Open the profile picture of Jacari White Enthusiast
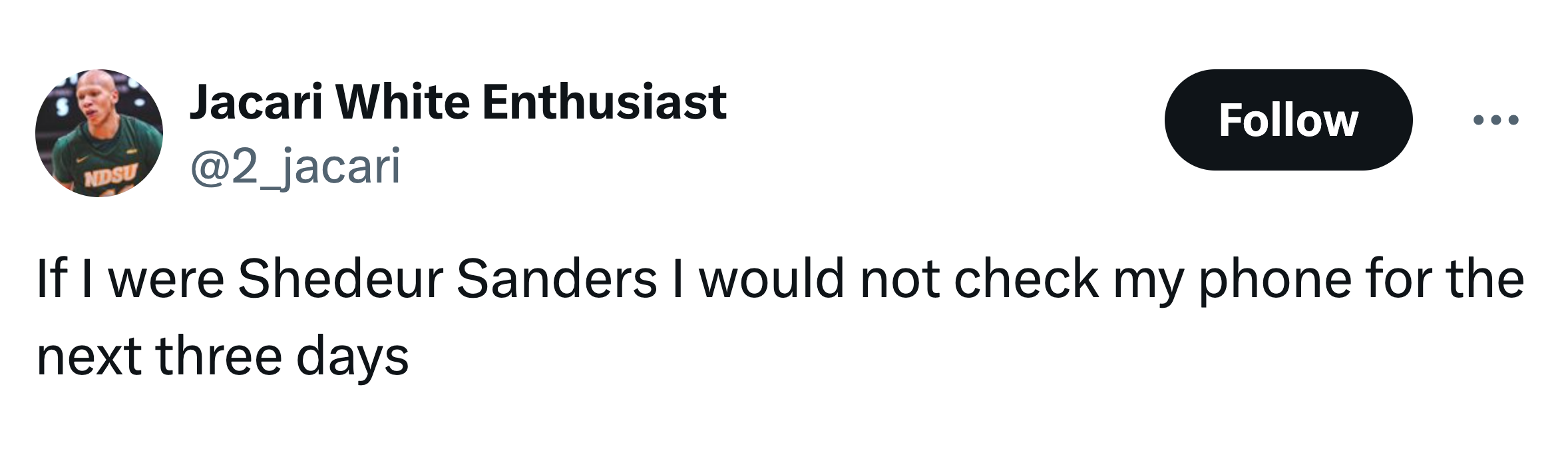The width and height of the screenshot is (1568, 453). 99,133
